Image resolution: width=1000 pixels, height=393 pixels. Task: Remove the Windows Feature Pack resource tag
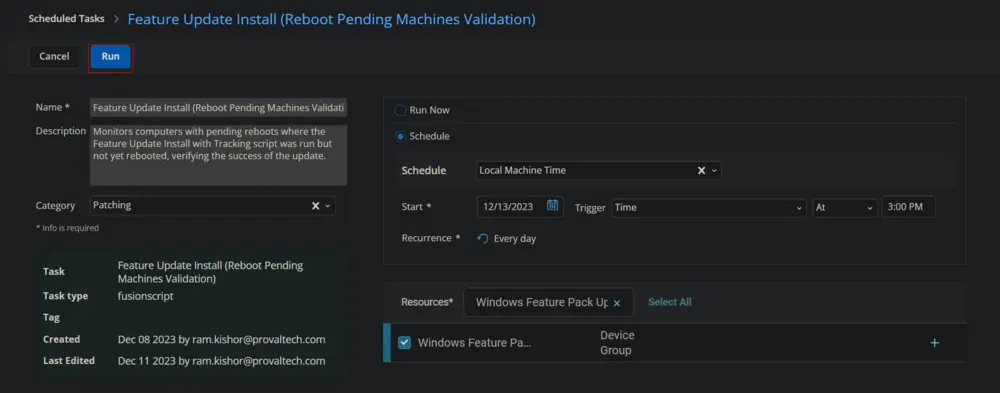[617, 304]
